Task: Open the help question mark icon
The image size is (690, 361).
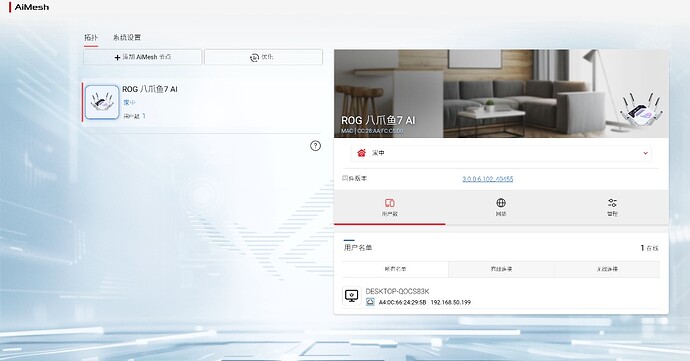Action: coord(316,146)
